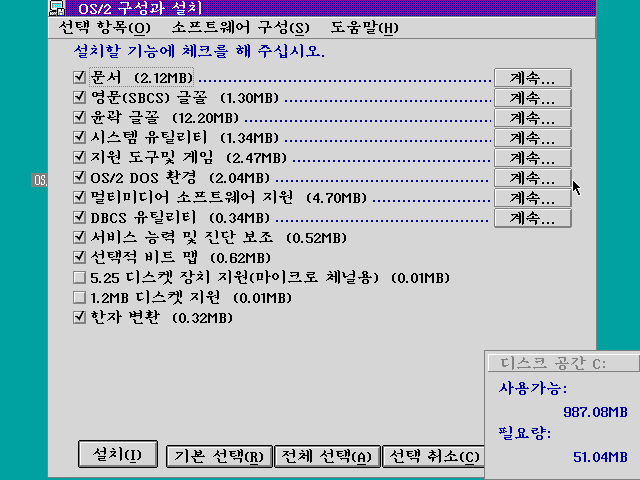Click the 987.08MB available space value
Viewport: 640px width, 480px height.
pos(595,411)
